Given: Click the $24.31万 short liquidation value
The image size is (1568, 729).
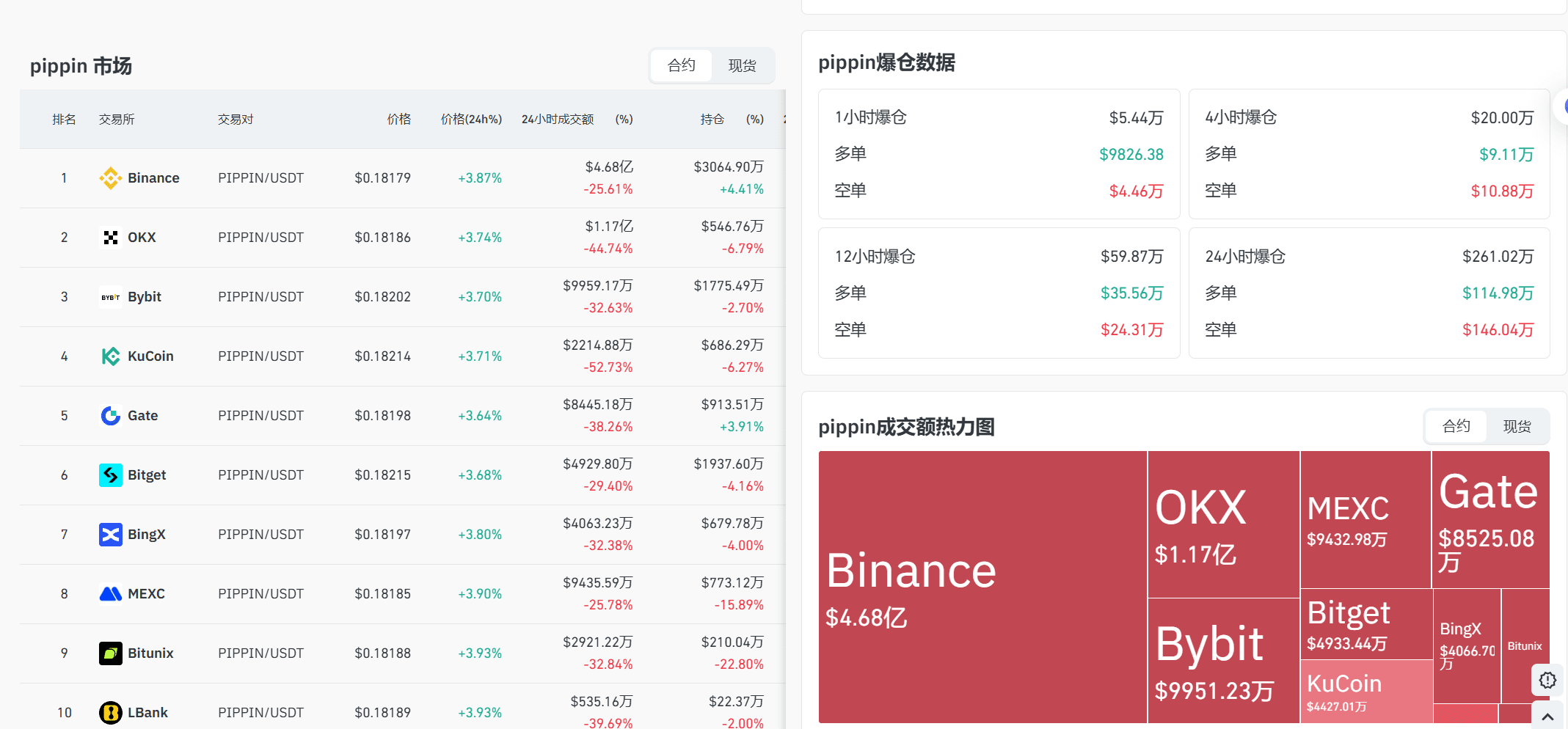Looking at the screenshot, I should pos(1132,330).
